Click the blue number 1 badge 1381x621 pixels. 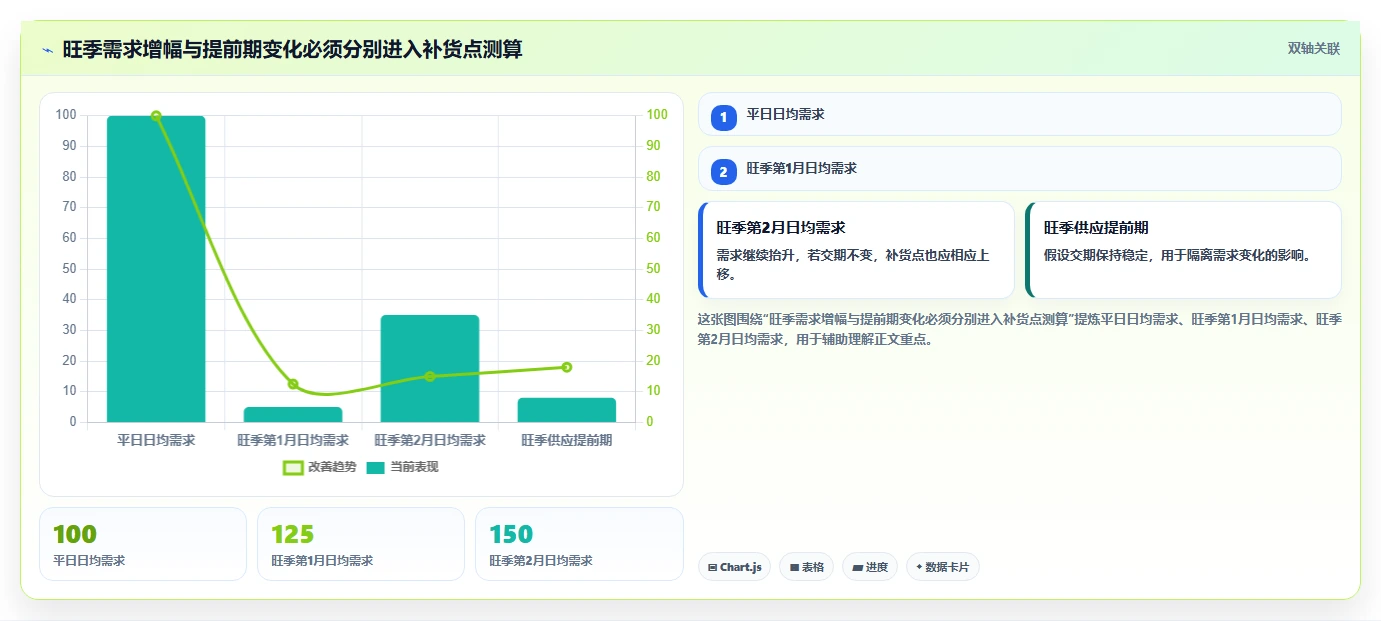click(724, 117)
